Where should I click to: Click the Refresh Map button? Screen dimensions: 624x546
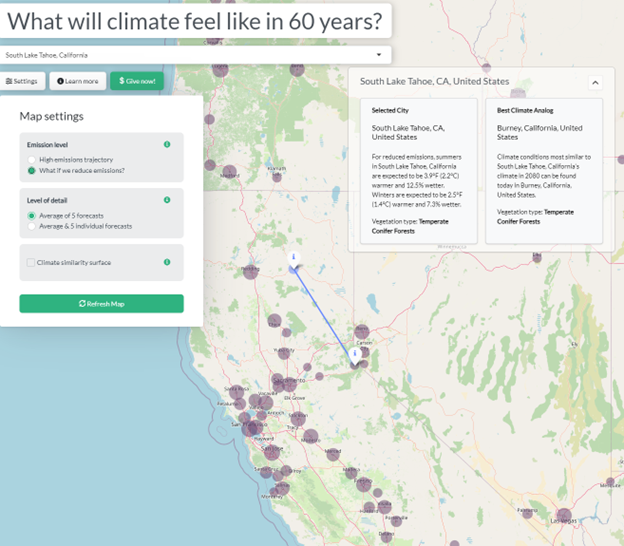[x=101, y=304]
